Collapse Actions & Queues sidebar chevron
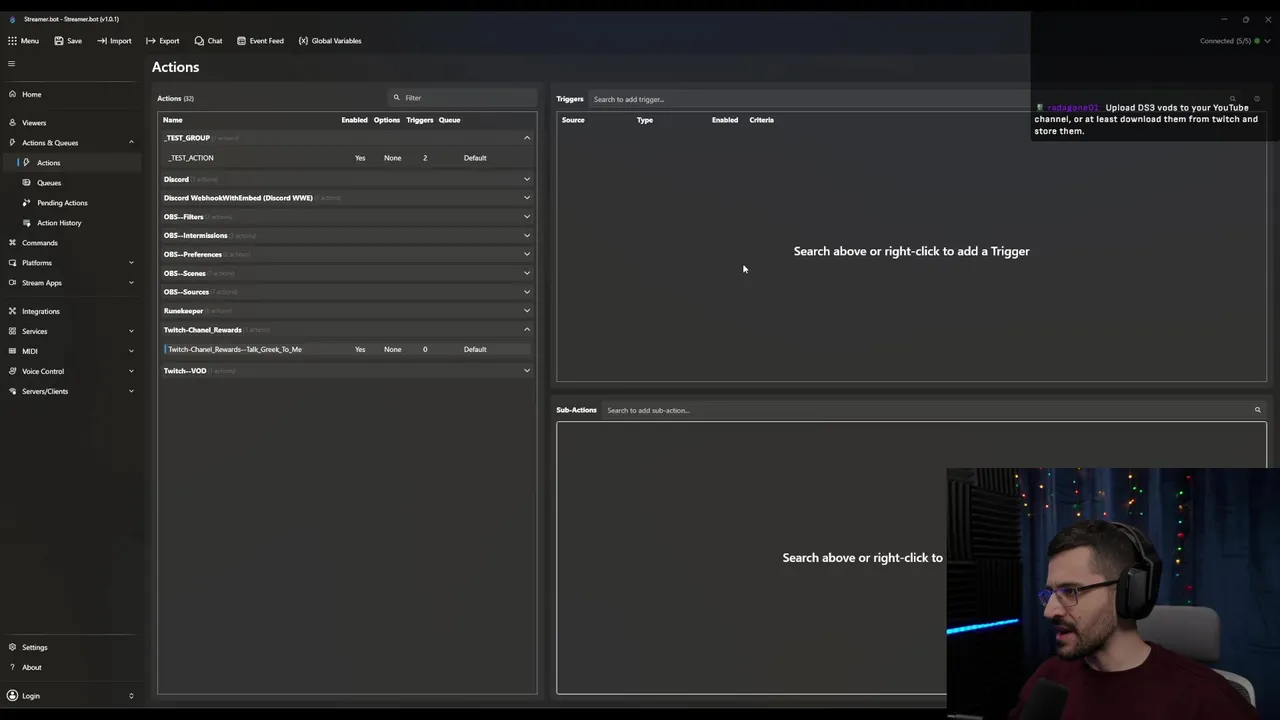The width and height of the screenshot is (1280, 720). (x=131, y=142)
